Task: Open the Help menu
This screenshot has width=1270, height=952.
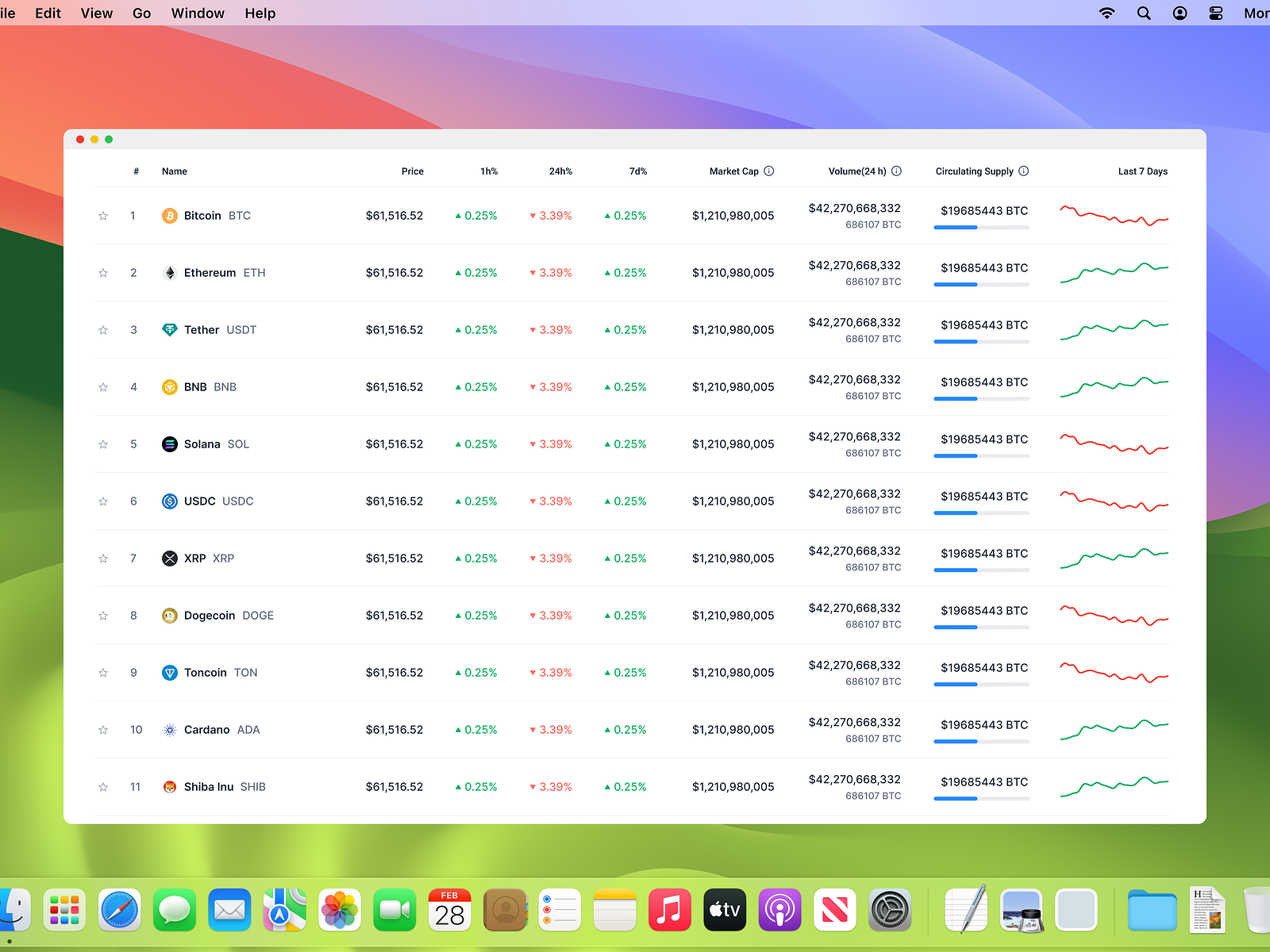Action: 260,13
